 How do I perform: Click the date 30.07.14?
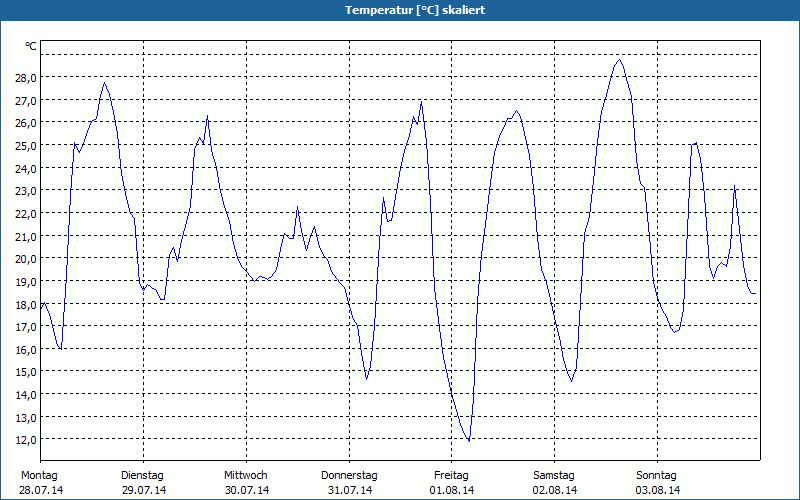247,491
